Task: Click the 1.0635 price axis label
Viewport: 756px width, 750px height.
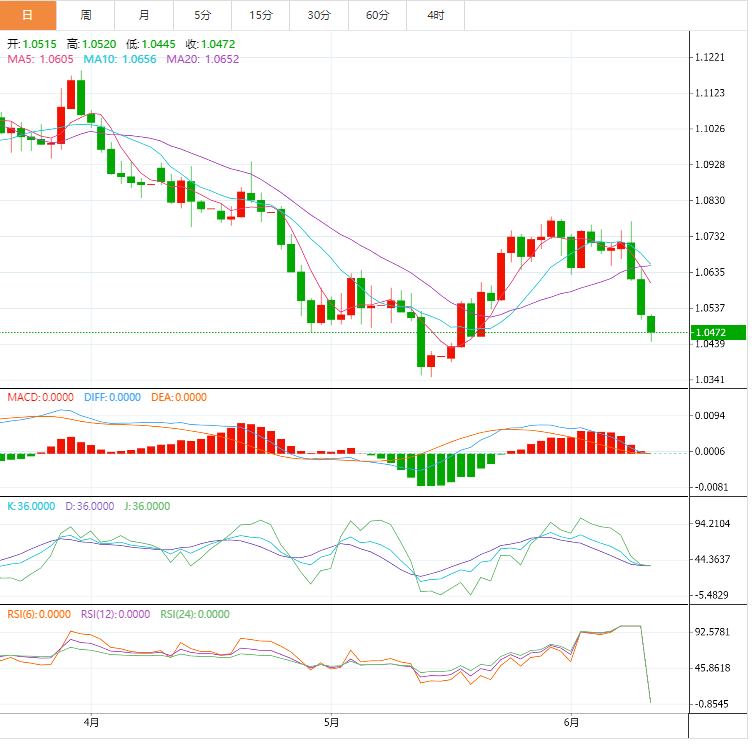Action: pyautogui.click(x=710, y=272)
